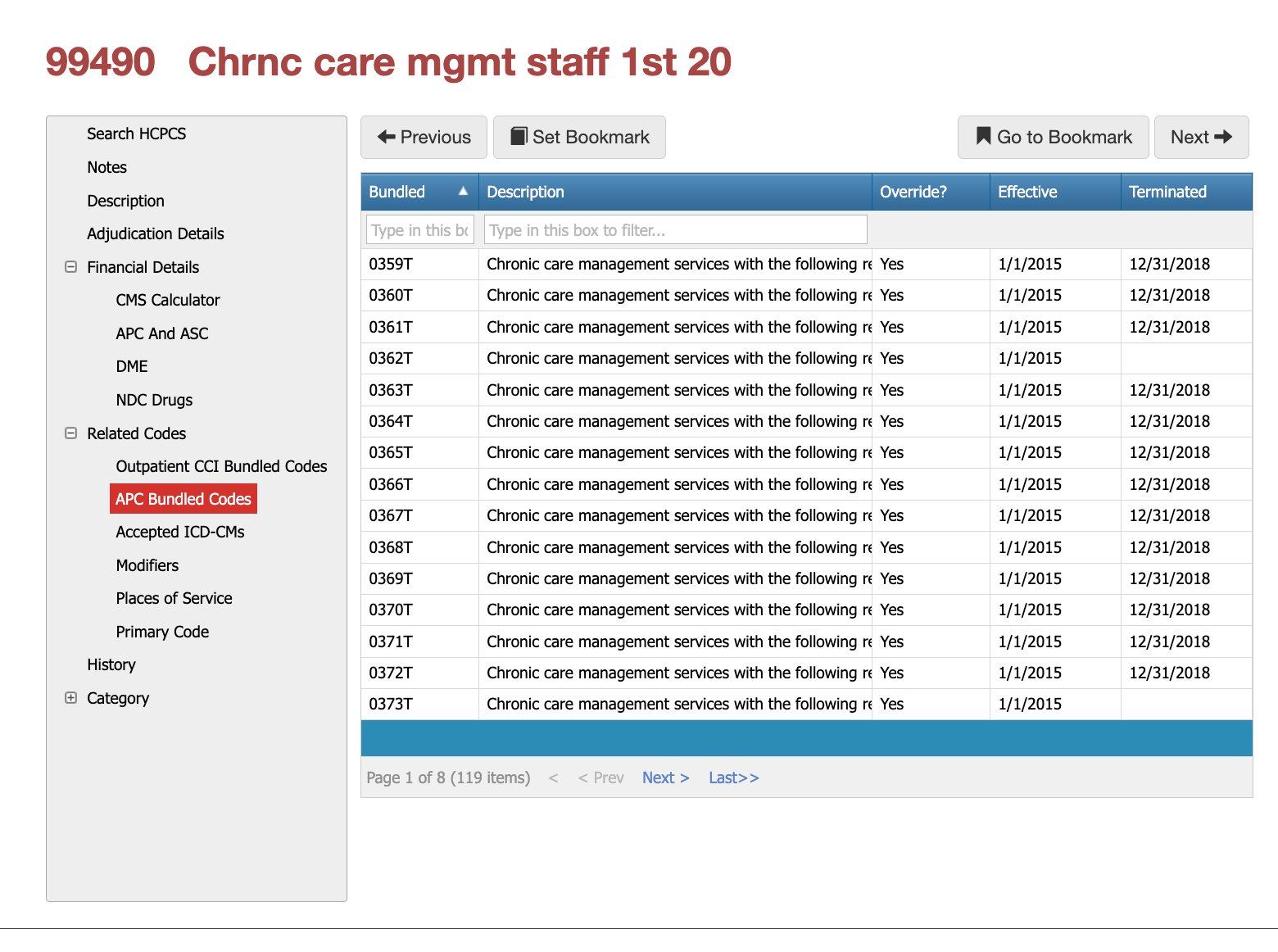Open the CMS Calculator page
The image size is (1278, 952).
tap(168, 300)
